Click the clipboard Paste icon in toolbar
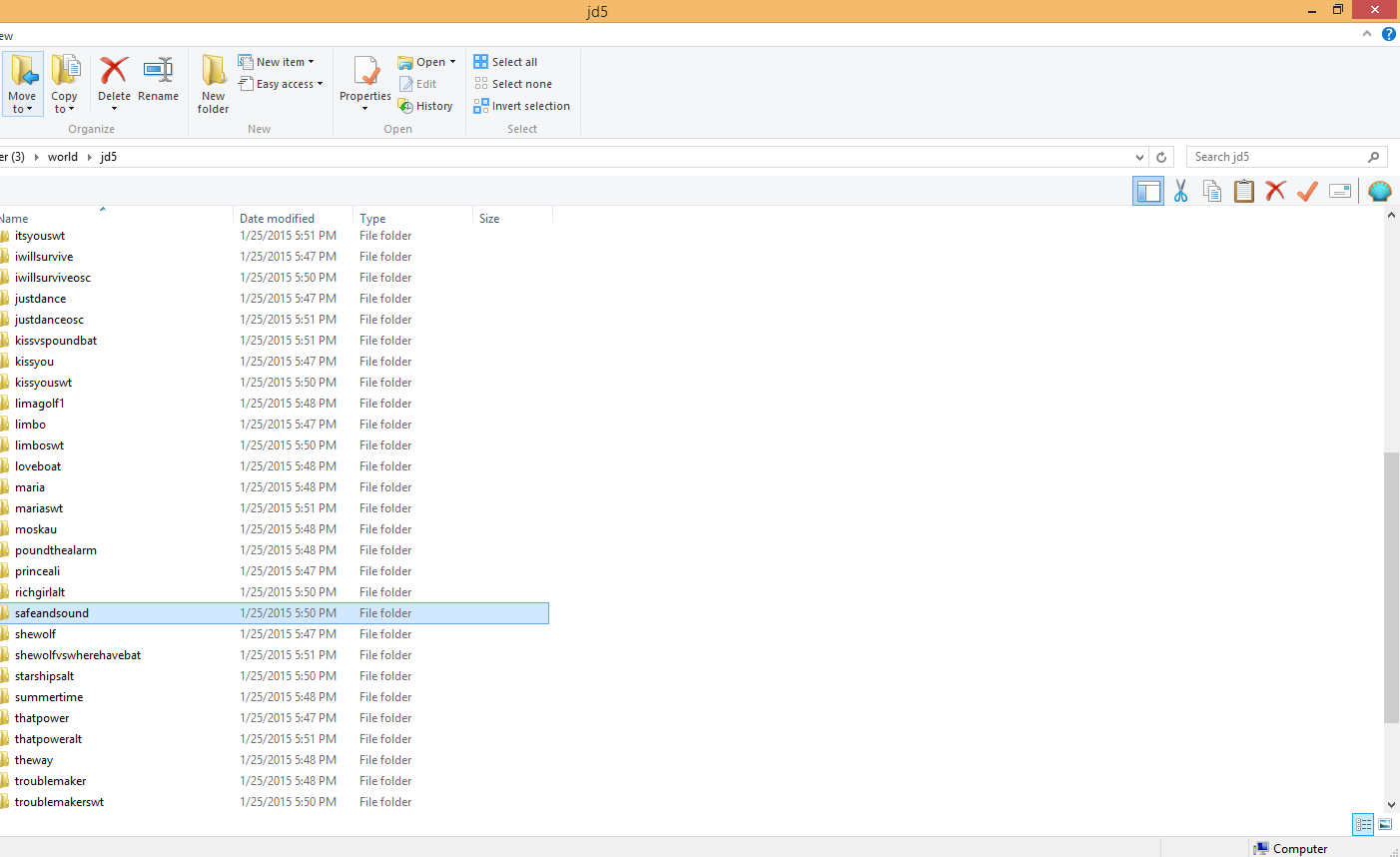The image size is (1400, 857). (1244, 191)
